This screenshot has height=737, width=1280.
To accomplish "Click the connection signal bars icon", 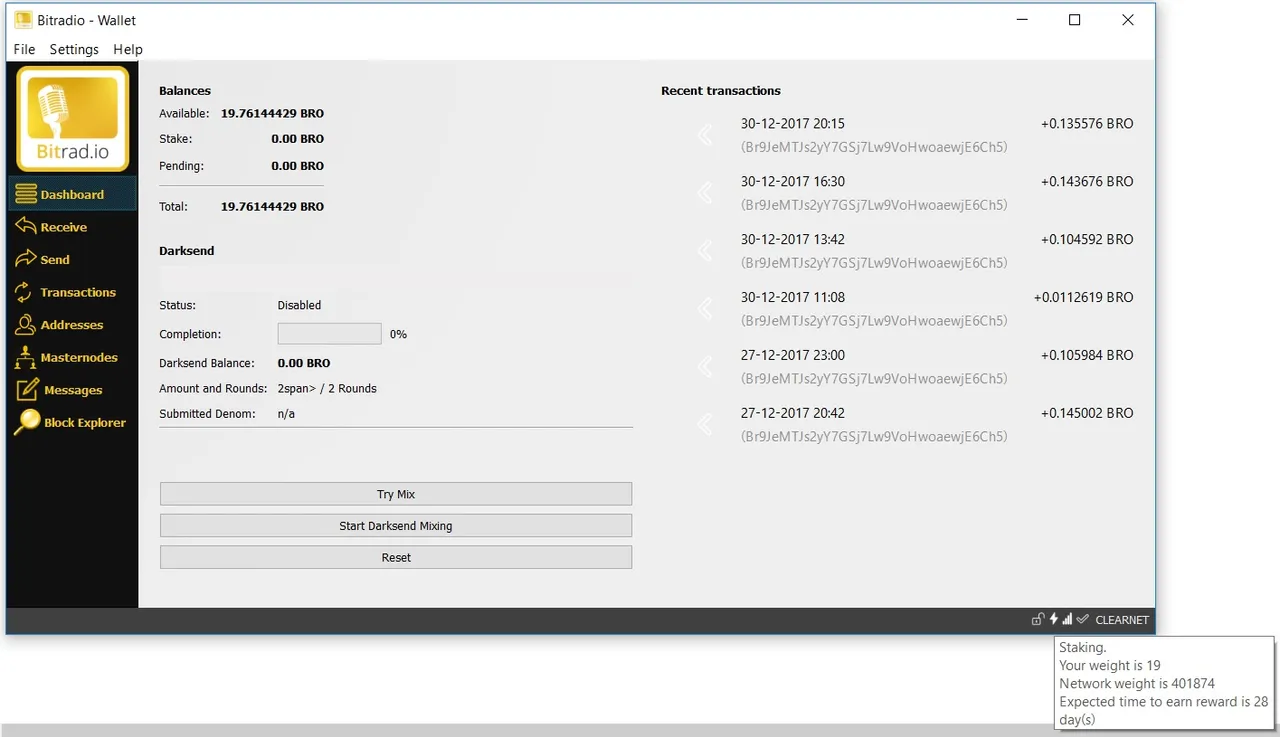I will click(1067, 619).
